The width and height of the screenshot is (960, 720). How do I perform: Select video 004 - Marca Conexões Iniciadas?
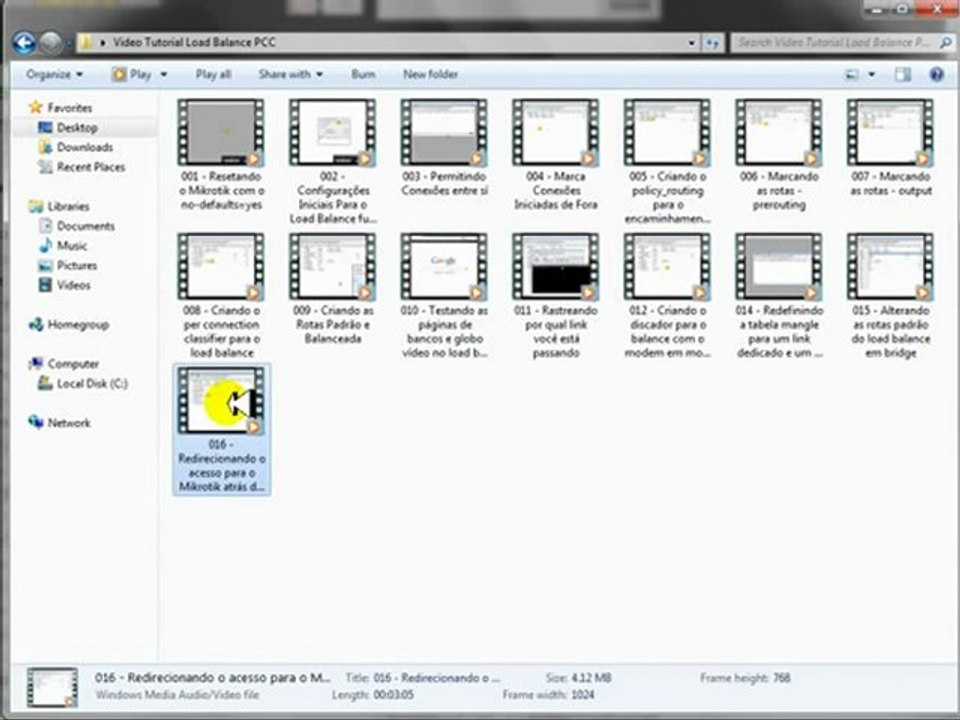pos(555,155)
